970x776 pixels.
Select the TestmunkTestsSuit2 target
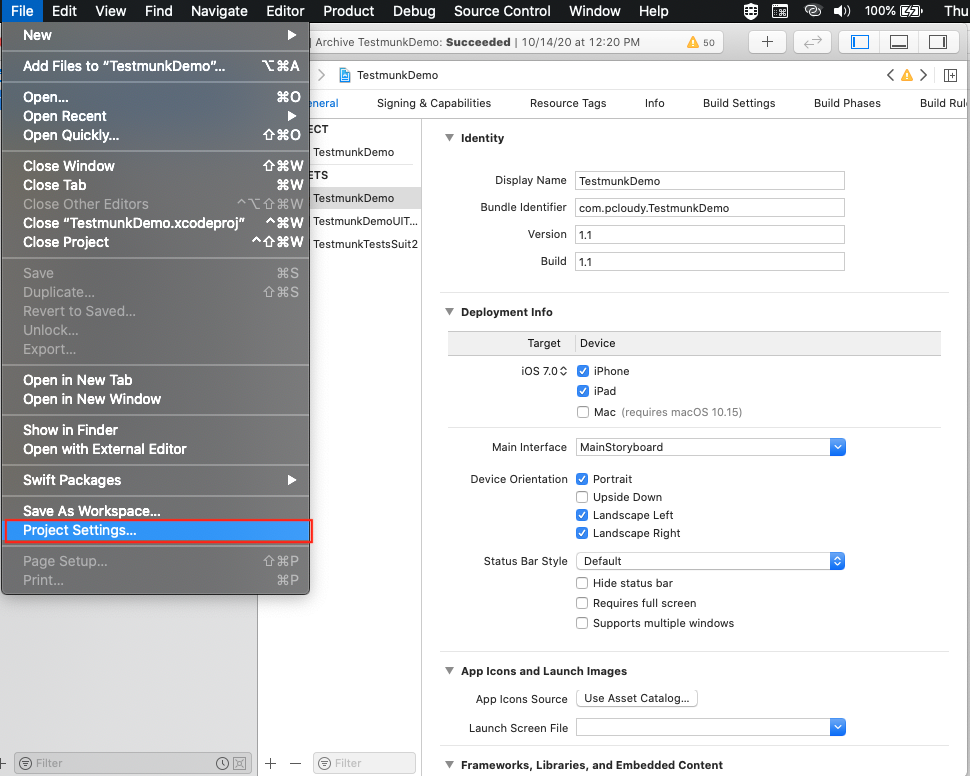point(365,244)
